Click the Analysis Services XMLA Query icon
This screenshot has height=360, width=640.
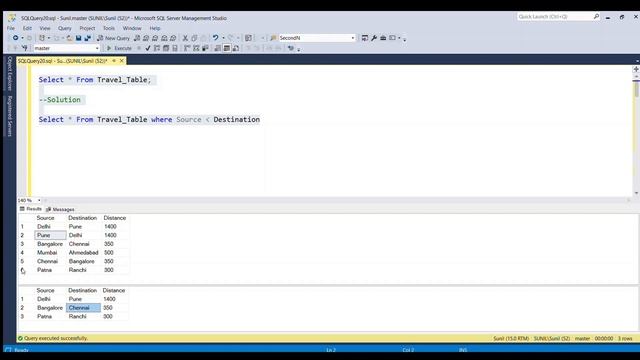(164, 38)
